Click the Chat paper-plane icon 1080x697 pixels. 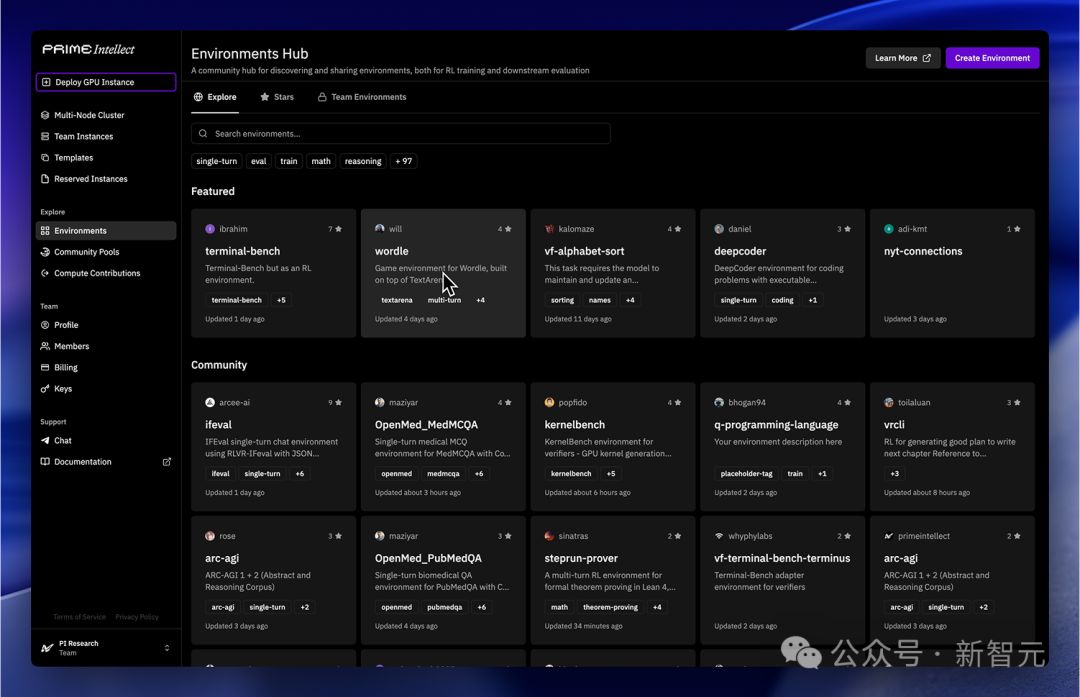(45, 441)
